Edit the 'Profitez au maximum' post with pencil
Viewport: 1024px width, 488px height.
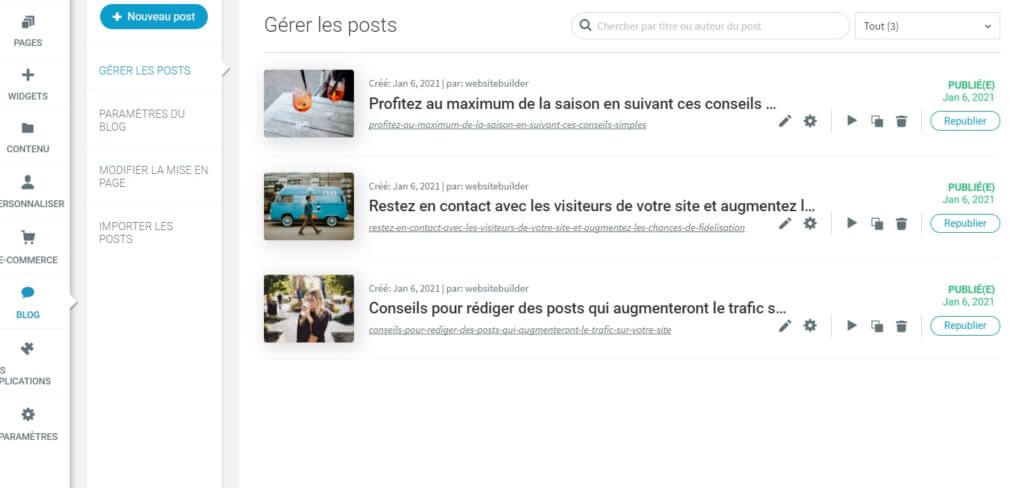tap(785, 121)
